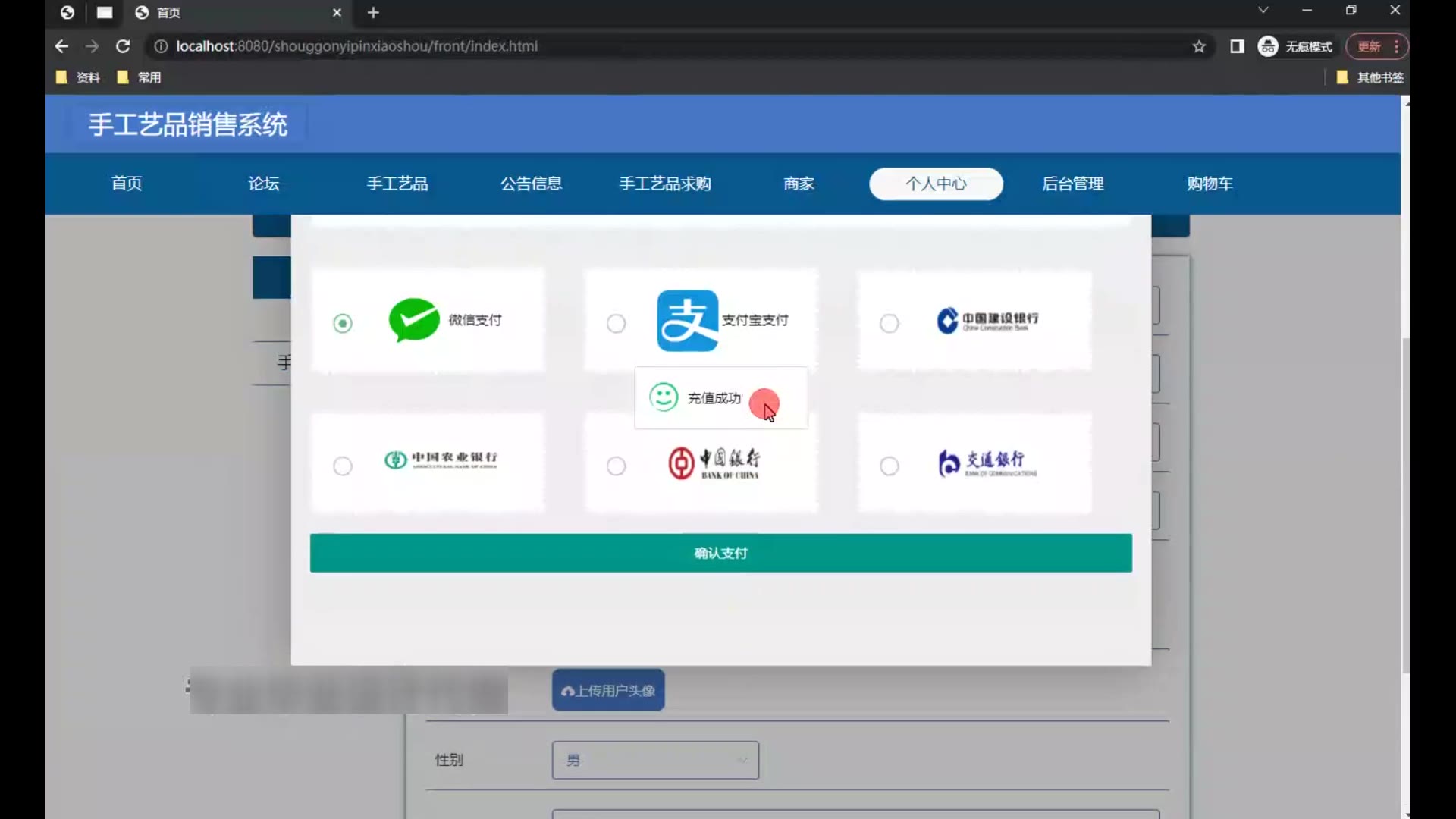Click the Agricultural Bank of China logo

(441, 460)
